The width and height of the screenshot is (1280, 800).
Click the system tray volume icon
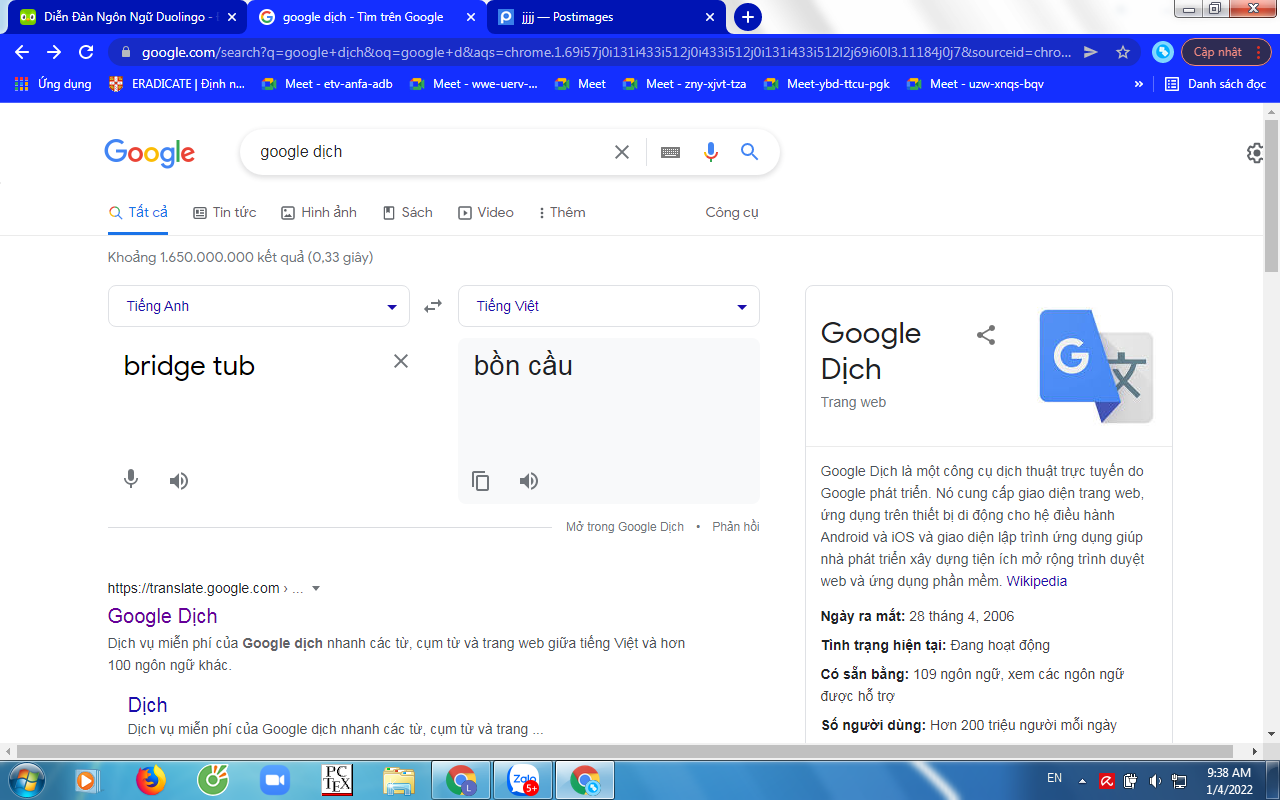1155,780
